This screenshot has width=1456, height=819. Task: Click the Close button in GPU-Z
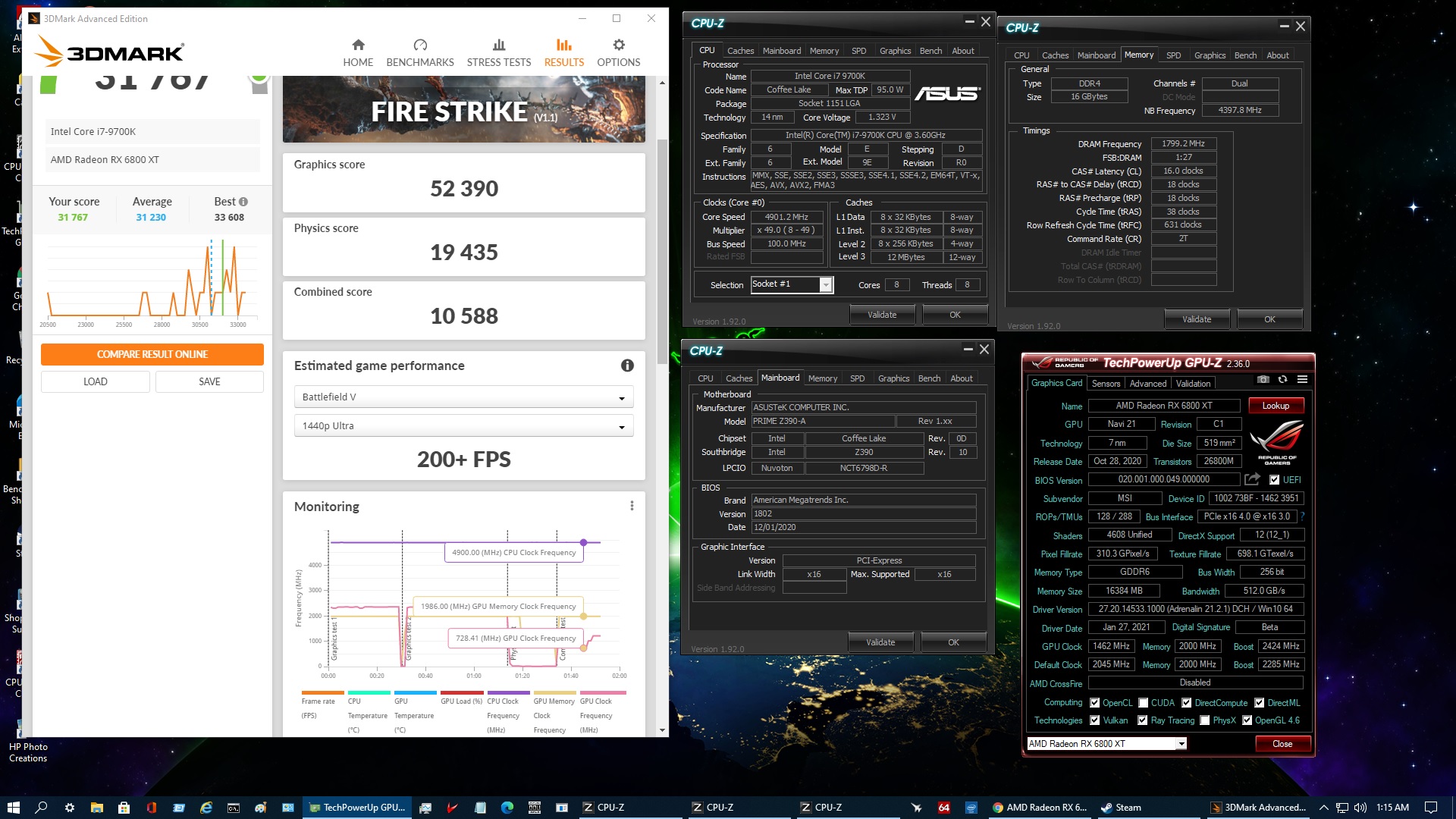tap(1282, 744)
